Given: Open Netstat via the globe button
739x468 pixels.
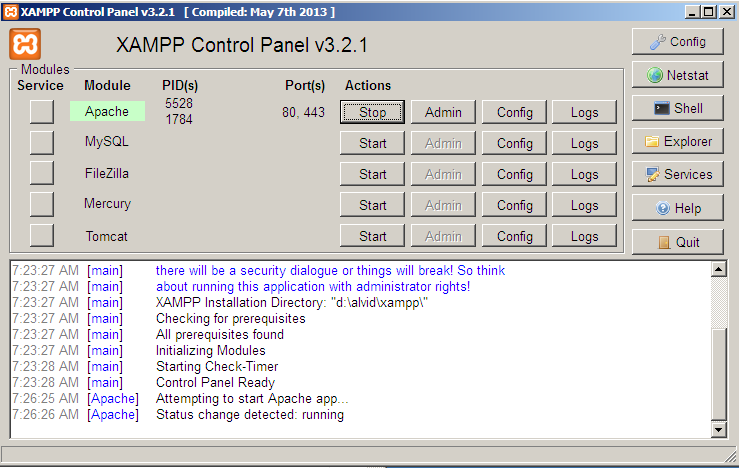Looking at the screenshot, I should click(677, 75).
